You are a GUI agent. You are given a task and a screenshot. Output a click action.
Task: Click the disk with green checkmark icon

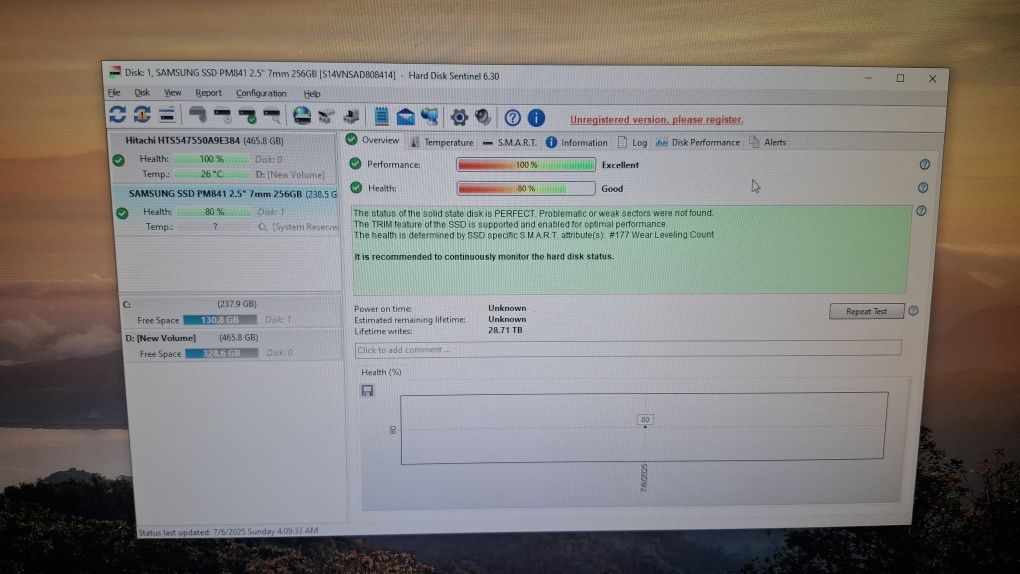(x=247, y=116)
